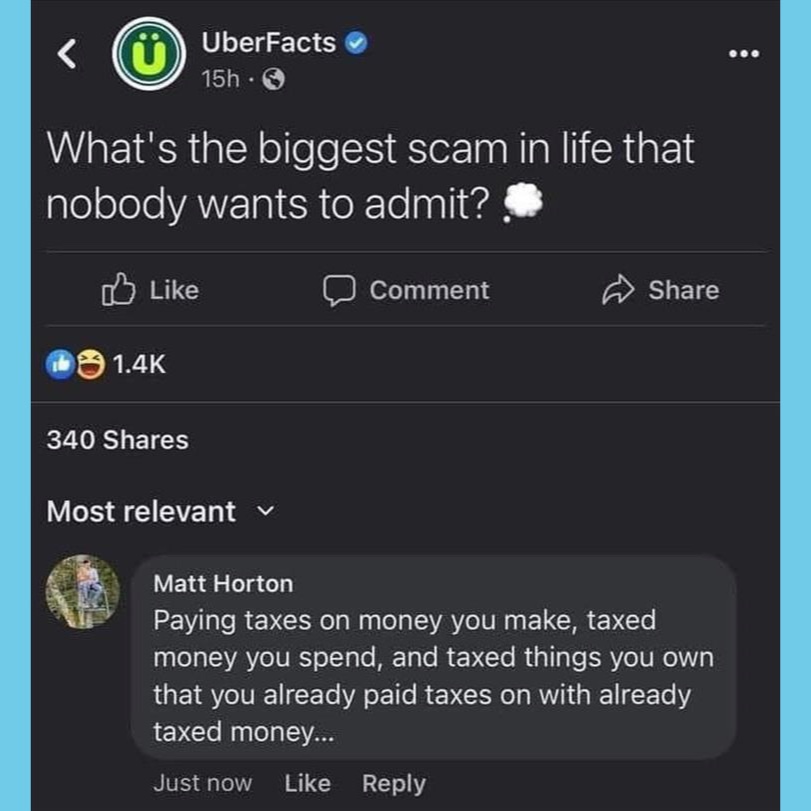This screenshot has width=811, height=811.
Task: Open the 340 Shares list
Action: tap(117, 439)
